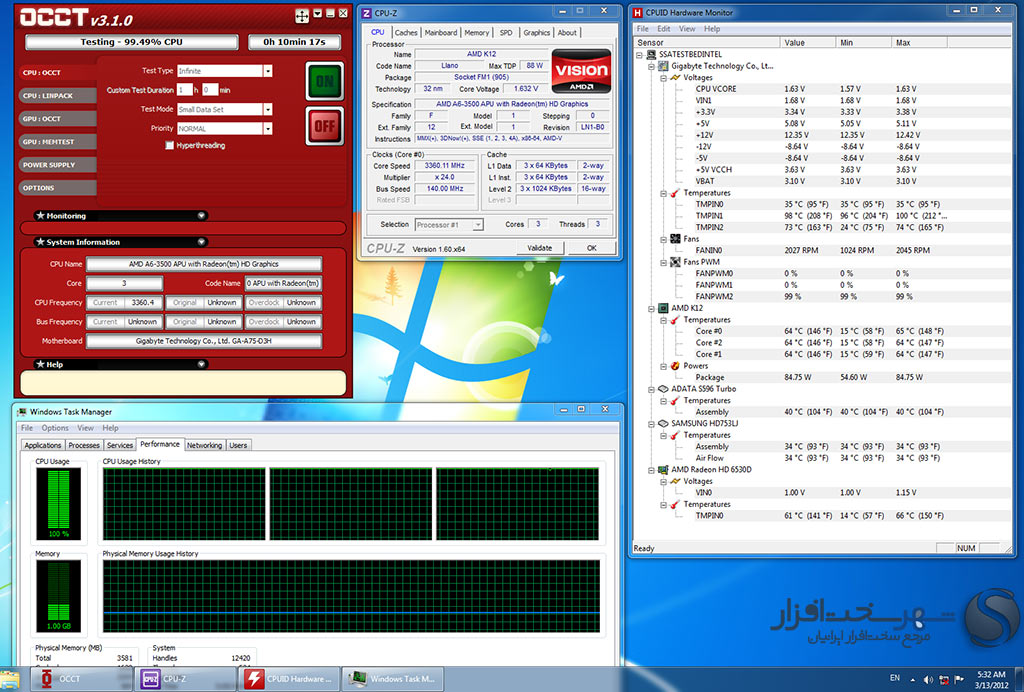
Task: Open the OPTIONS tab in OCCT
Action: 57,188
